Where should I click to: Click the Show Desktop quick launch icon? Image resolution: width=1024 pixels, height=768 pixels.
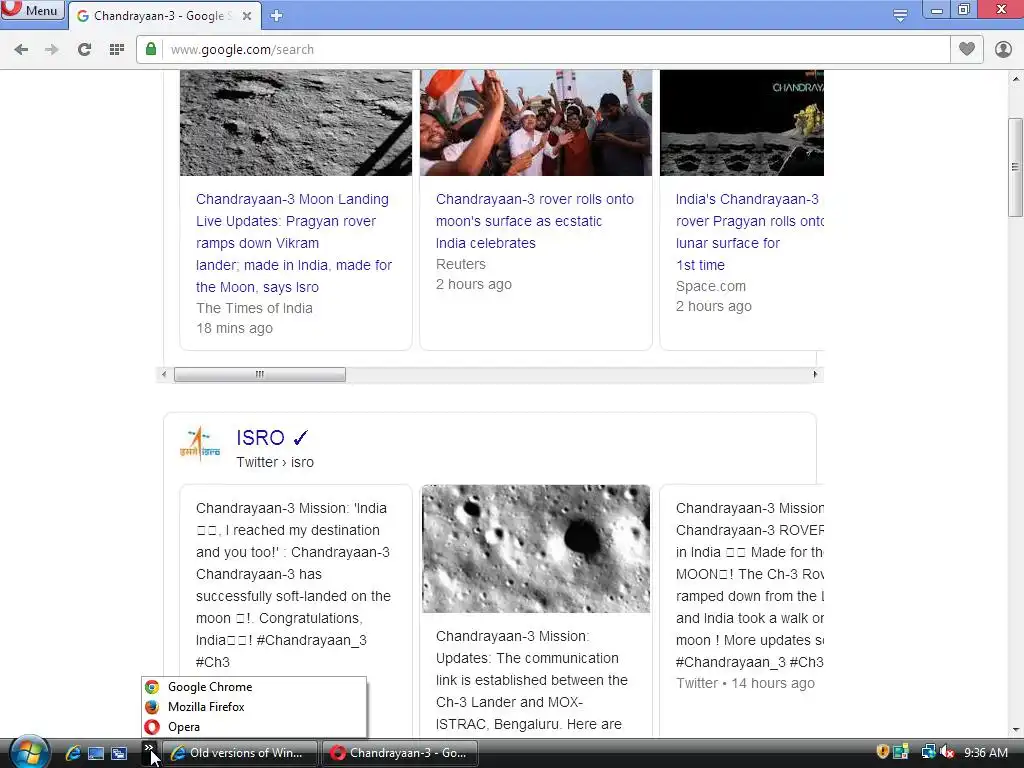point(96,753)
